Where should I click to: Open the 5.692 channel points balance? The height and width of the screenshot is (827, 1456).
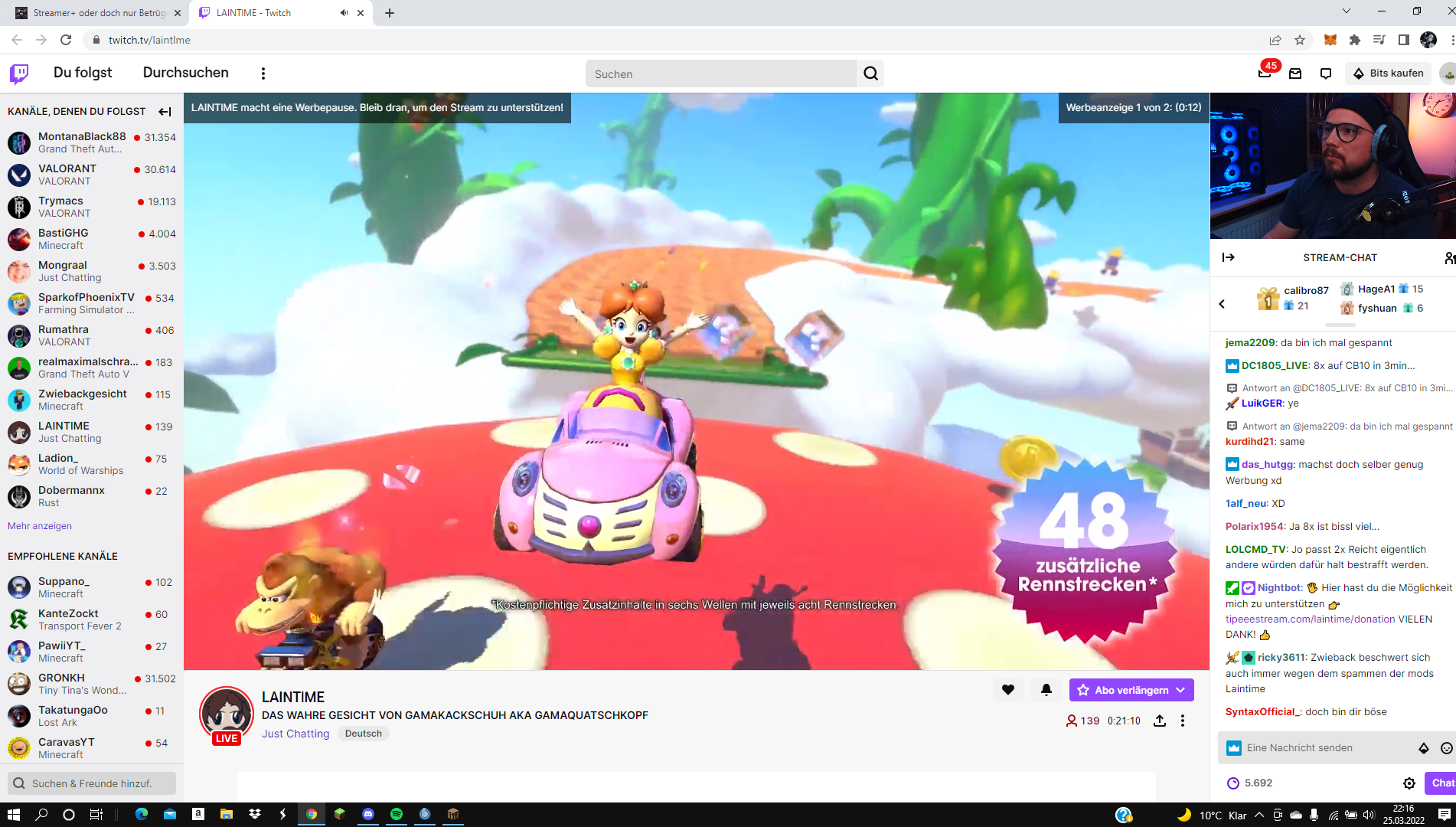tap(1249, 783)
